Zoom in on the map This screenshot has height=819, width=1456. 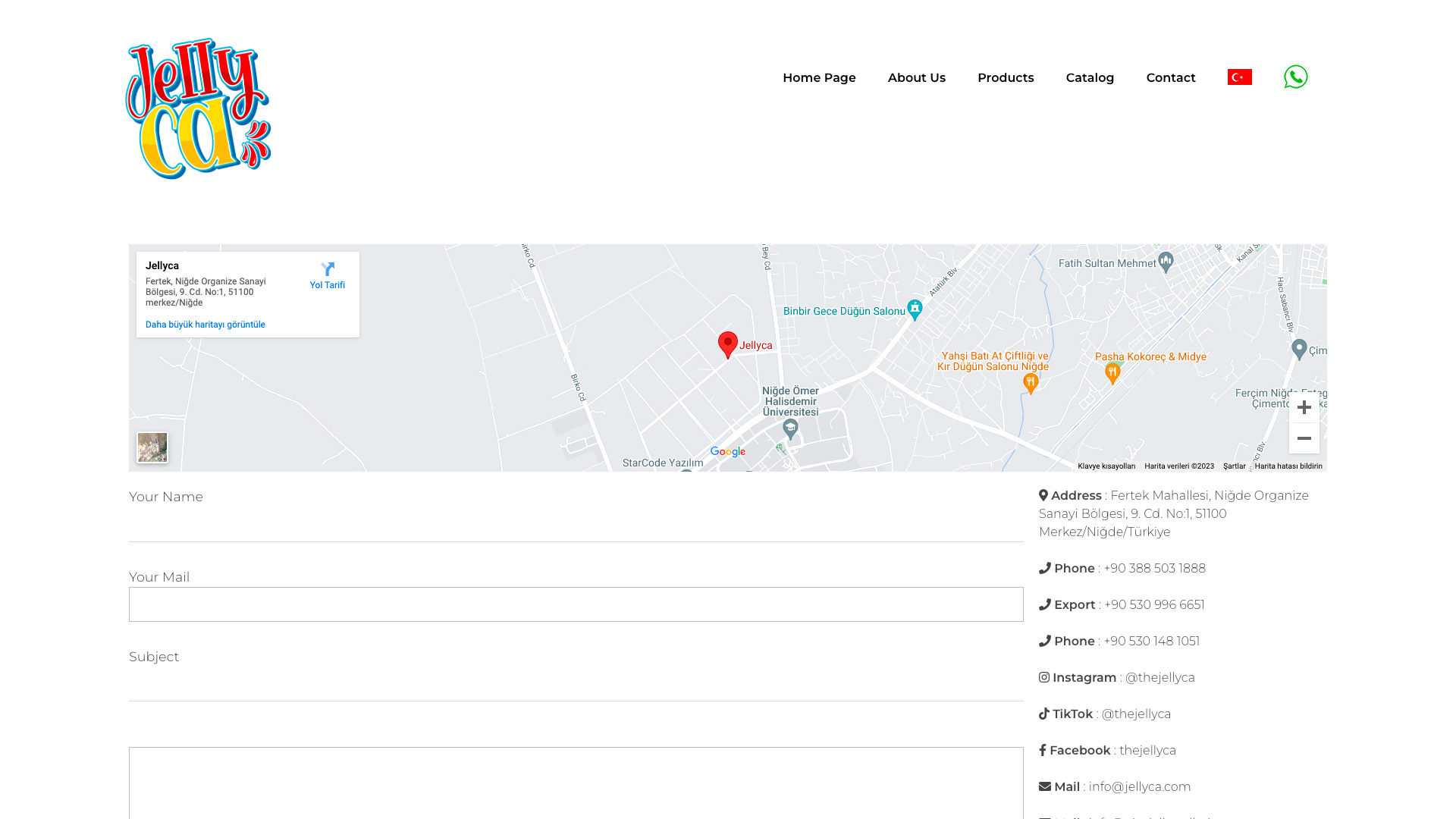[x=1304, y=407]
